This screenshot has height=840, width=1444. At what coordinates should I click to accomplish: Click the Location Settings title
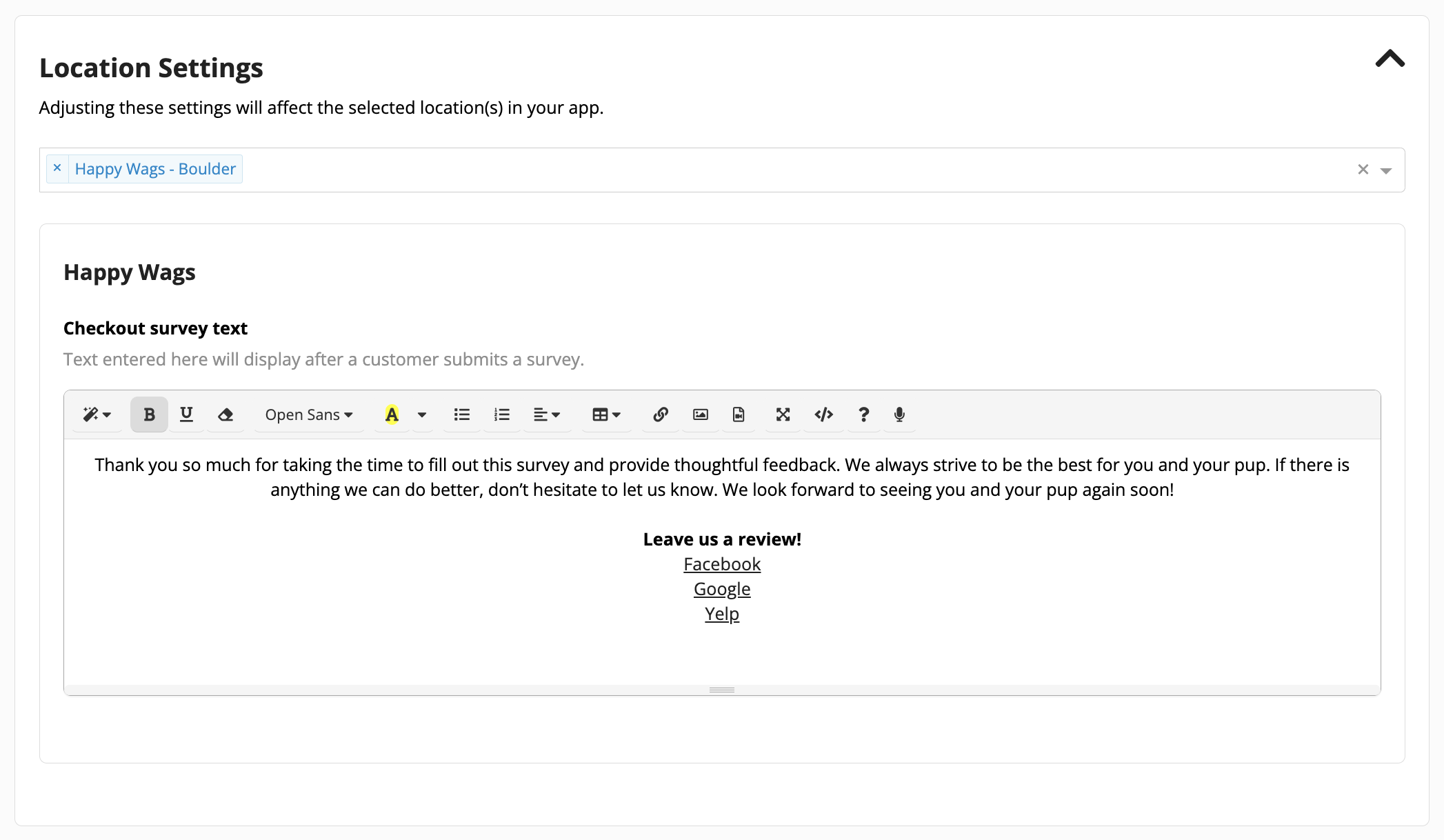(151, 68)
